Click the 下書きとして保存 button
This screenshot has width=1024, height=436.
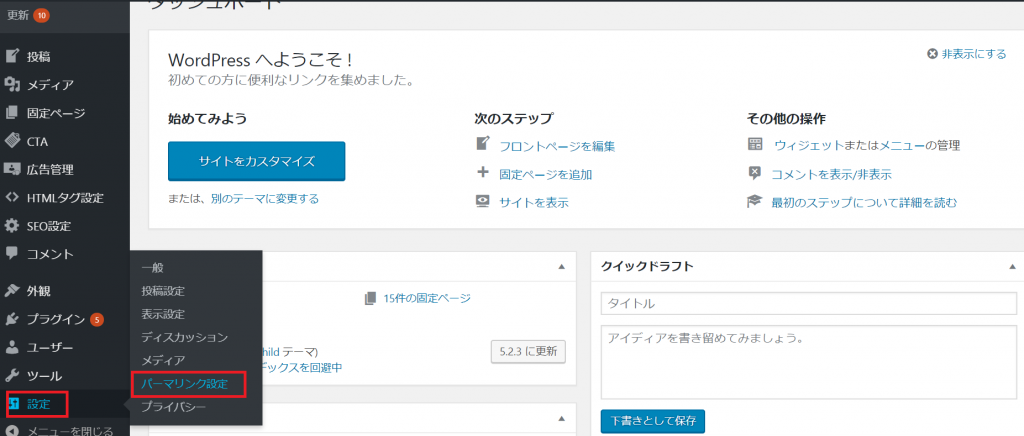point(652,421)
